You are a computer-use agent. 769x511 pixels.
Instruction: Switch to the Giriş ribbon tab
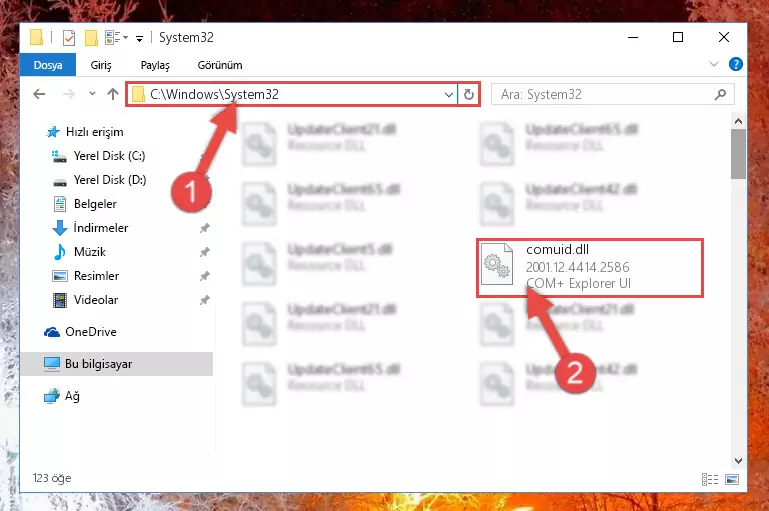pos(101,65)
